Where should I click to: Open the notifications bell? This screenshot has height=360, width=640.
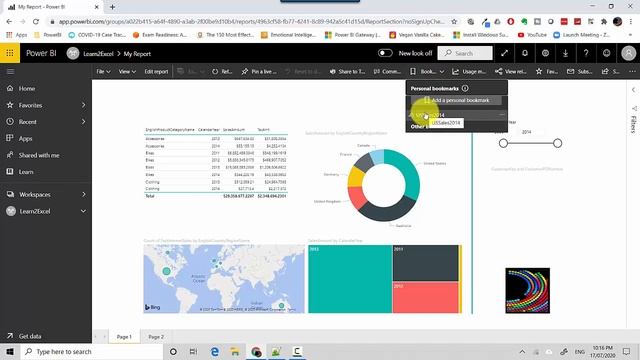(x=525, y=53)
